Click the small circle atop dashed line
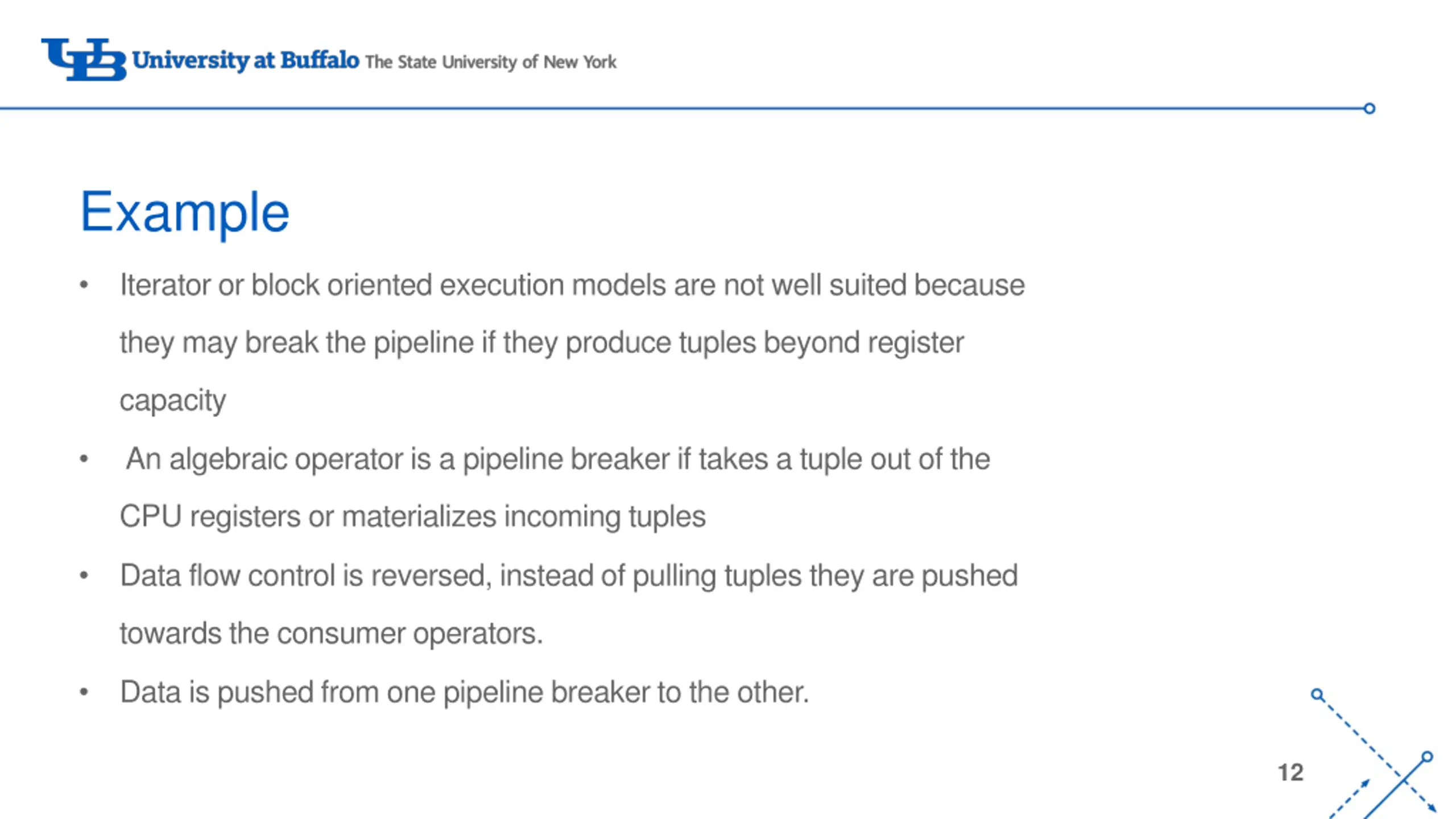 (x=1317, y=694)
